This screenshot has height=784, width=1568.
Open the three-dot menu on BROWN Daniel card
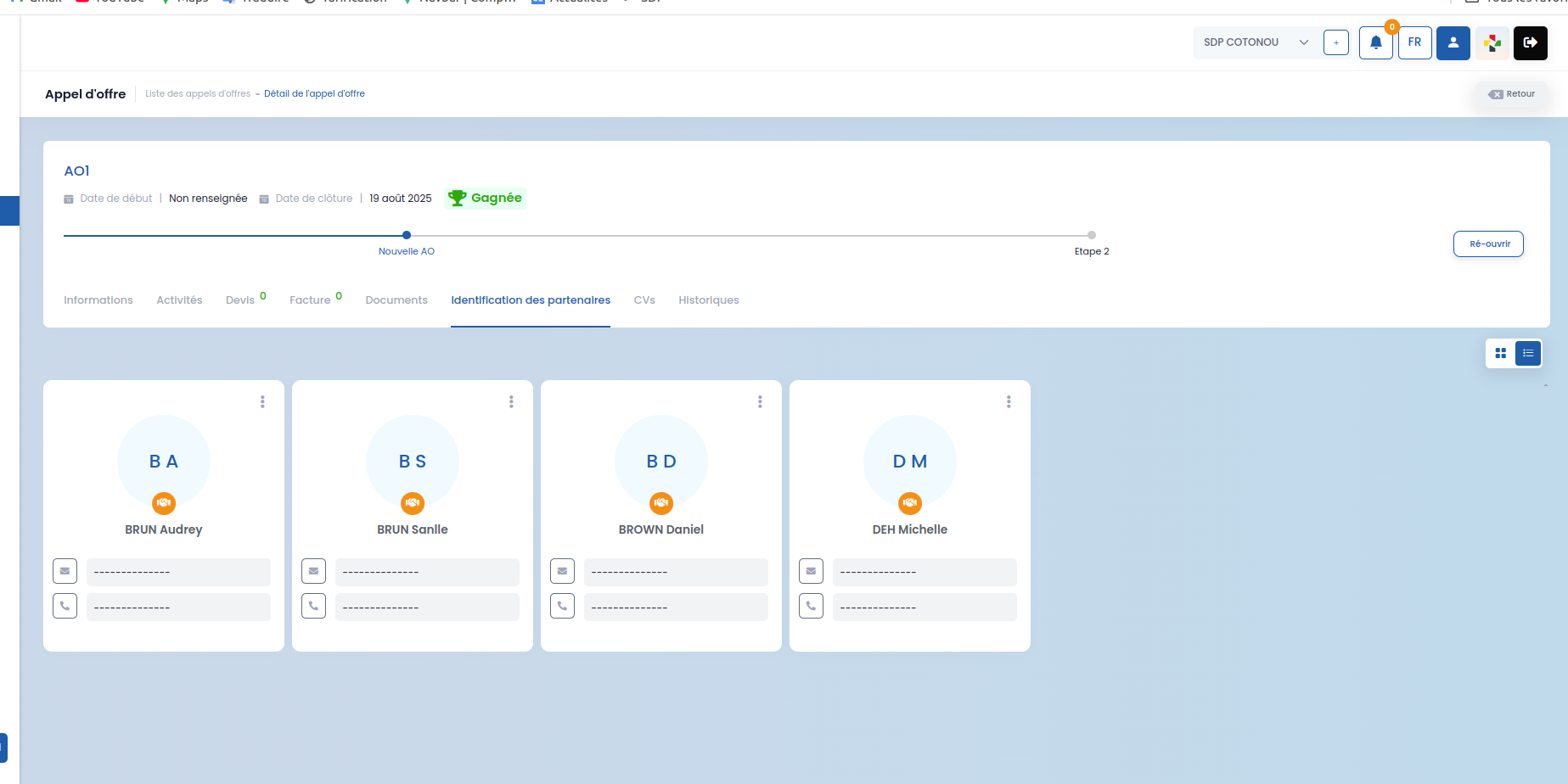tap(760, 401)
